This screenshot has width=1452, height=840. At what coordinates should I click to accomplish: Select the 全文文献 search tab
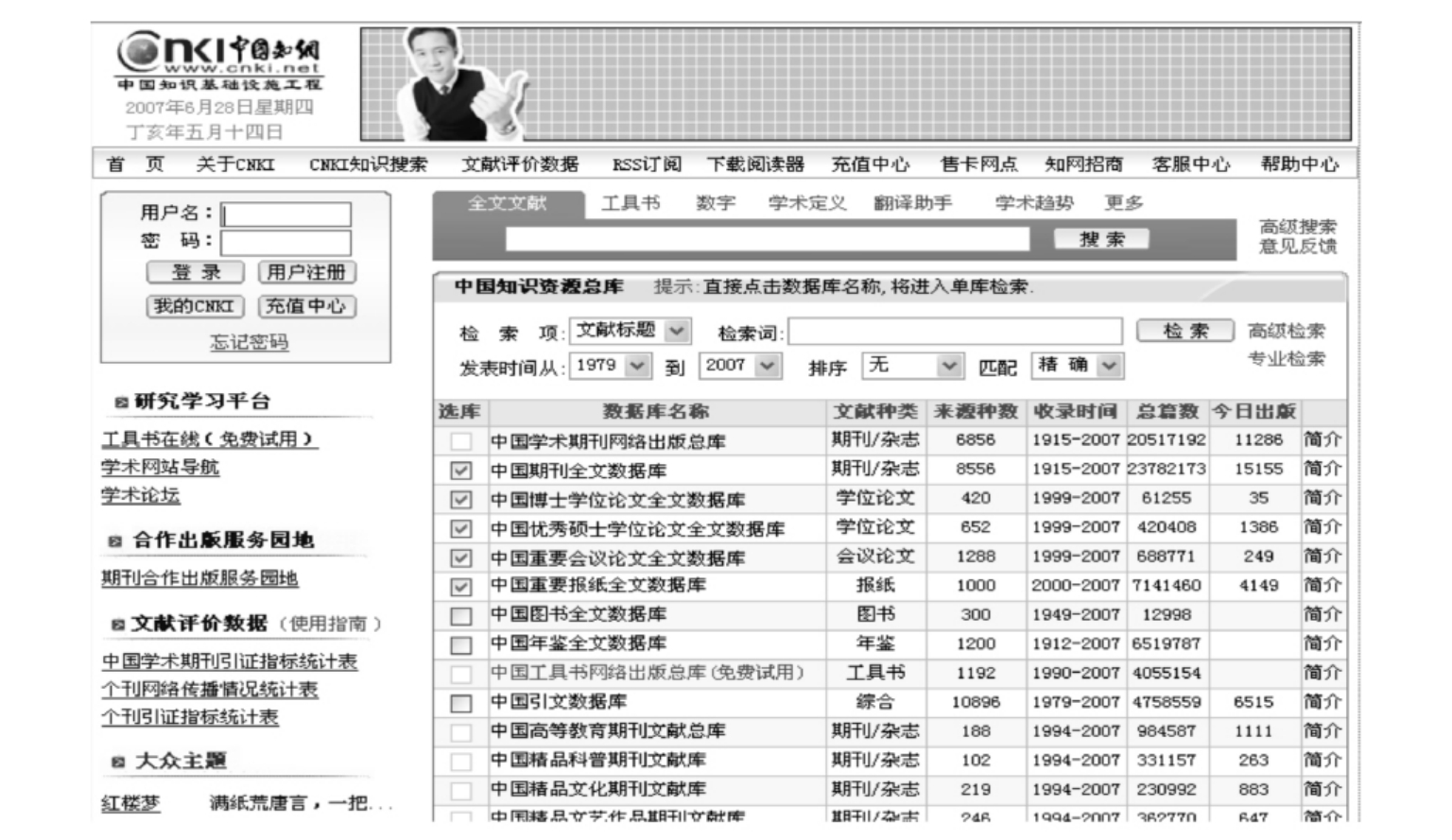tap(508, 203)
